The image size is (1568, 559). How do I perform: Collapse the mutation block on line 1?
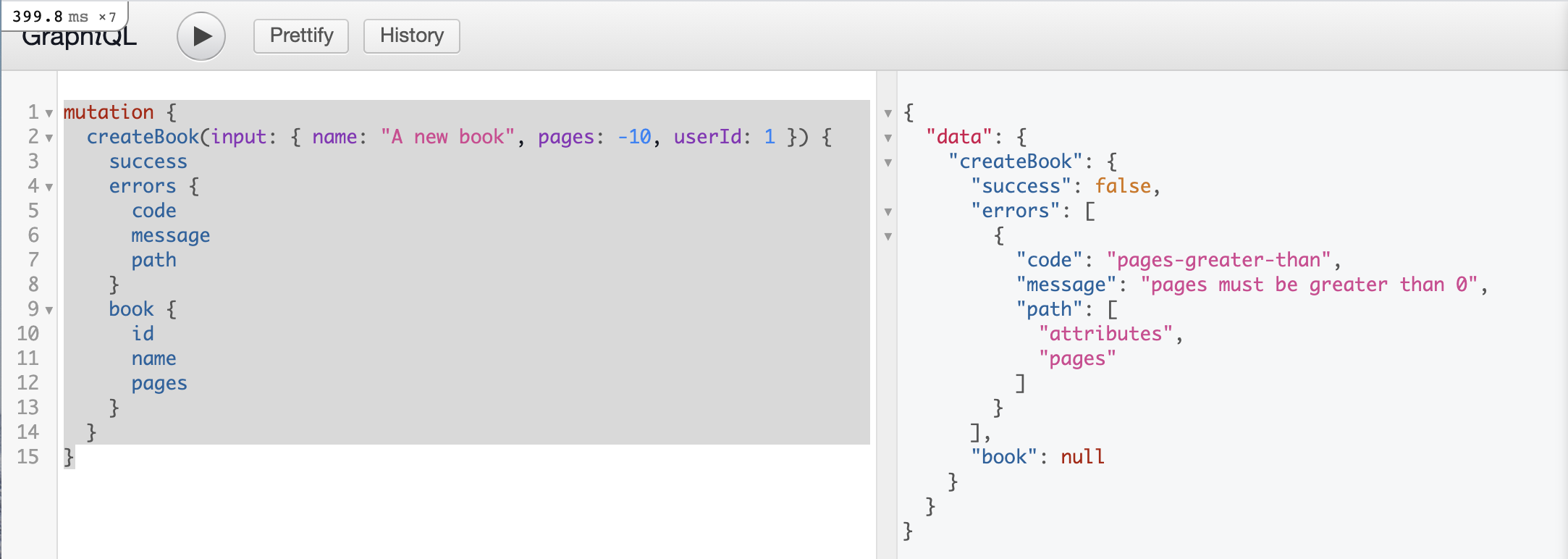click(x=49, y=114)
